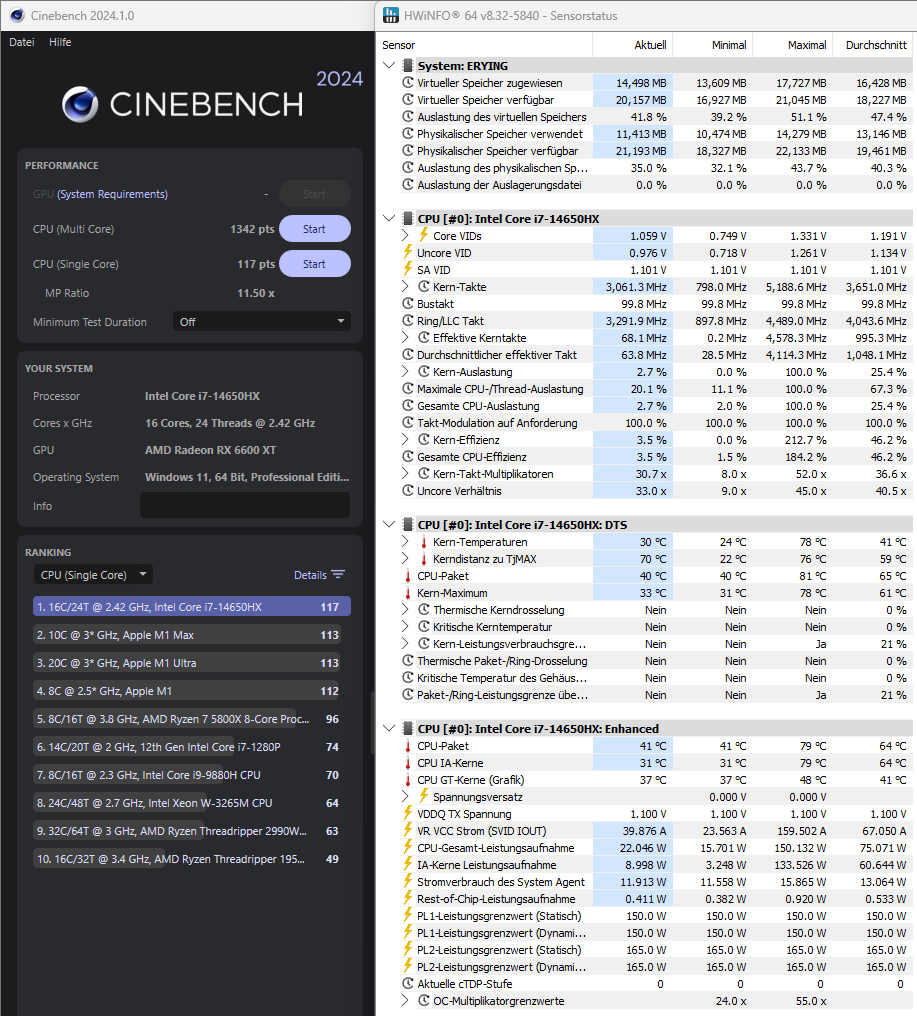The image size is (917, 1016).
Task: Expand the Kerndistanz zu TjMAX row
Action: (x=405, y=558)
